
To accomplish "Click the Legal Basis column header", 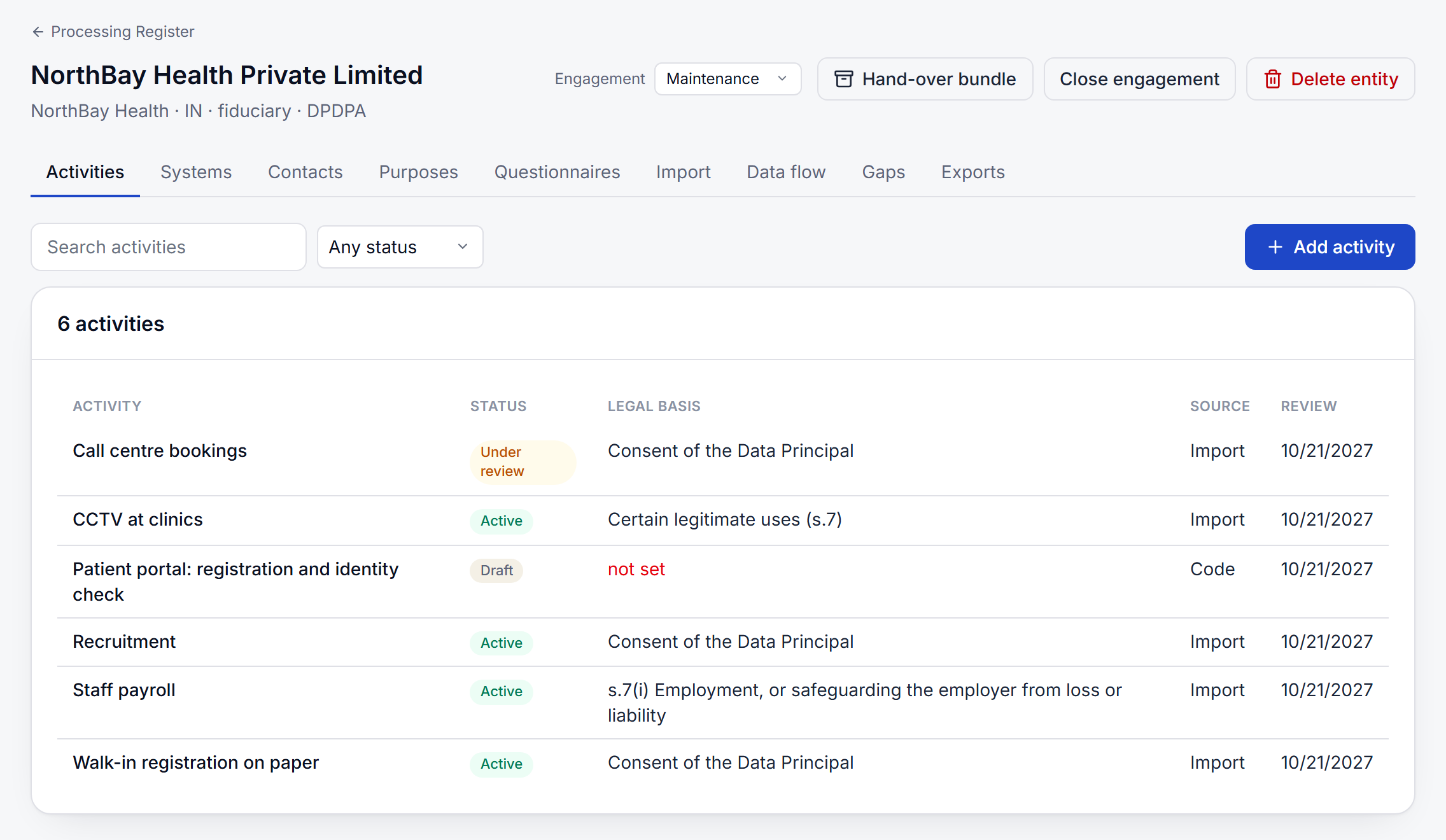I will pos(654,406).
